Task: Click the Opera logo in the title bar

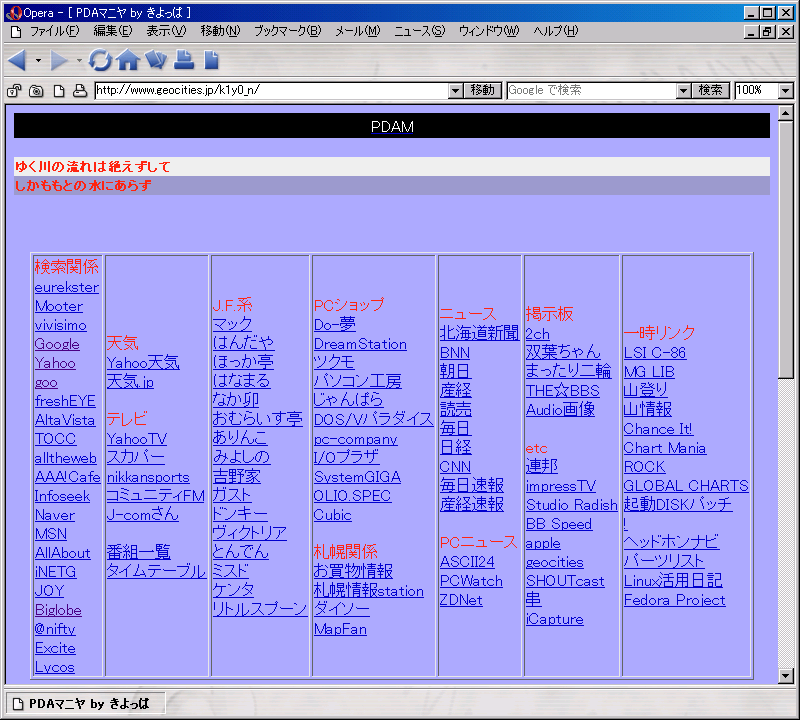Action: pos(14,12)
